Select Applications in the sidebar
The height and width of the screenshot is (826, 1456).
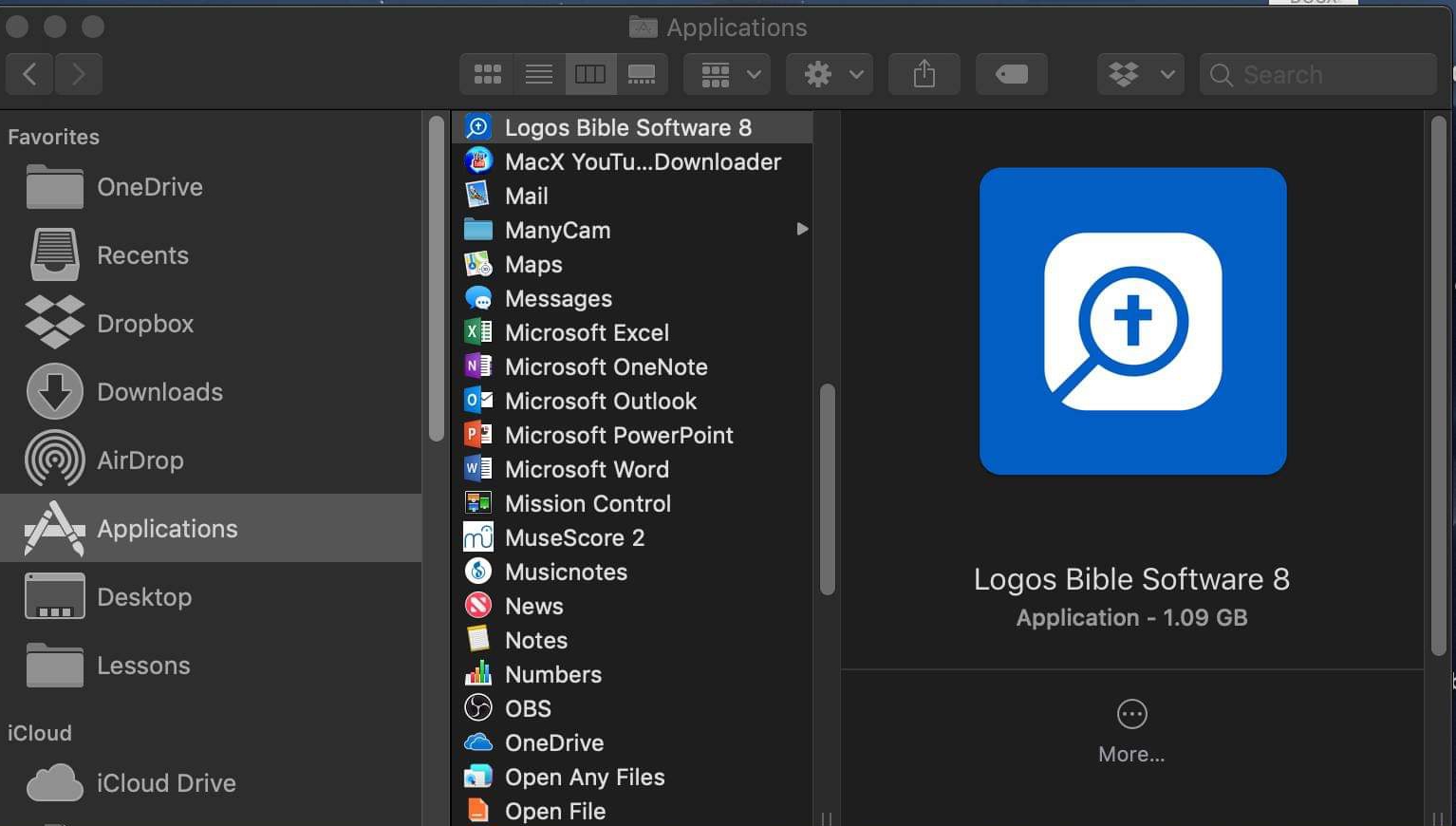pos(211,528)
